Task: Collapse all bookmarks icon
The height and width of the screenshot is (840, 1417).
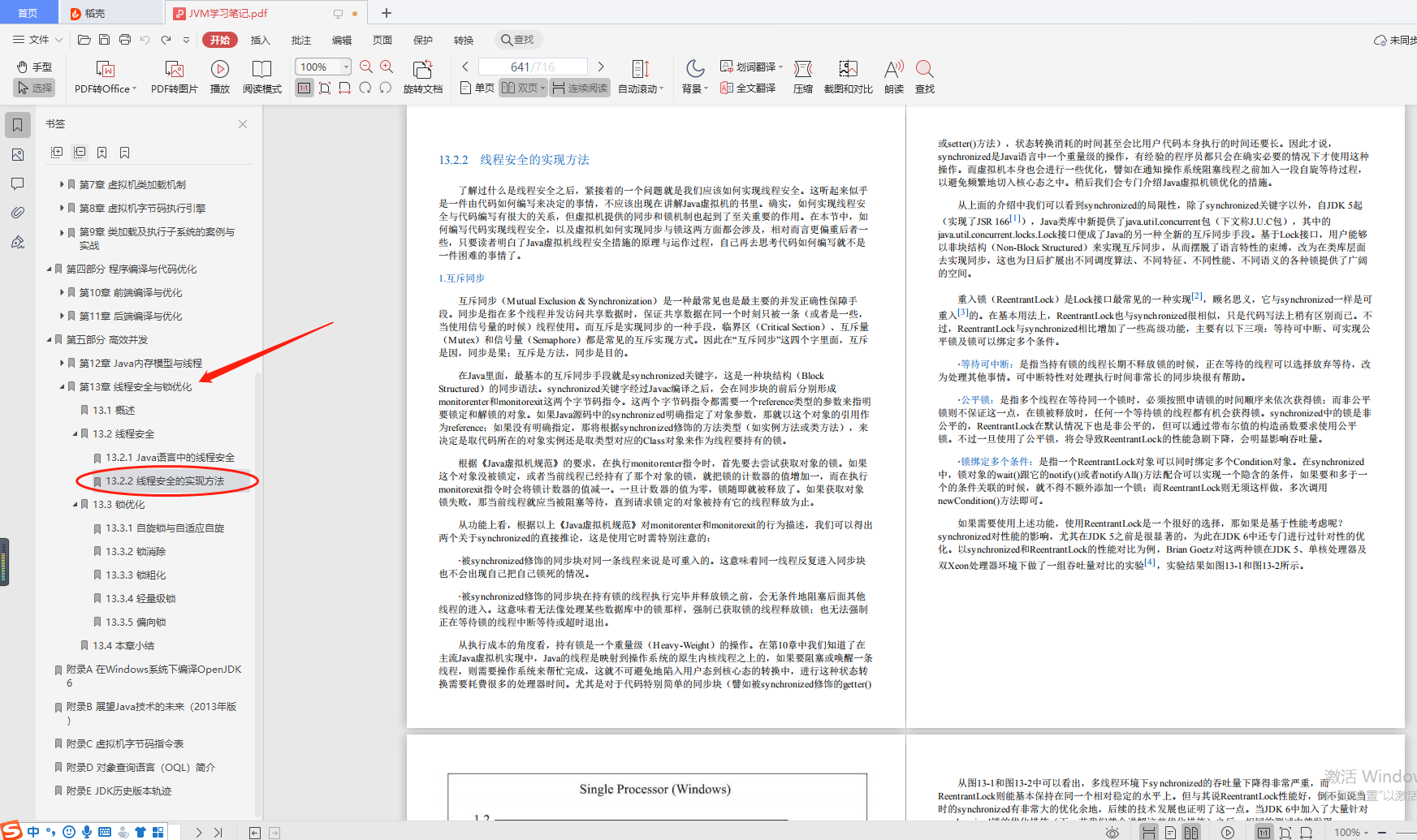Action: click(80, 153)
